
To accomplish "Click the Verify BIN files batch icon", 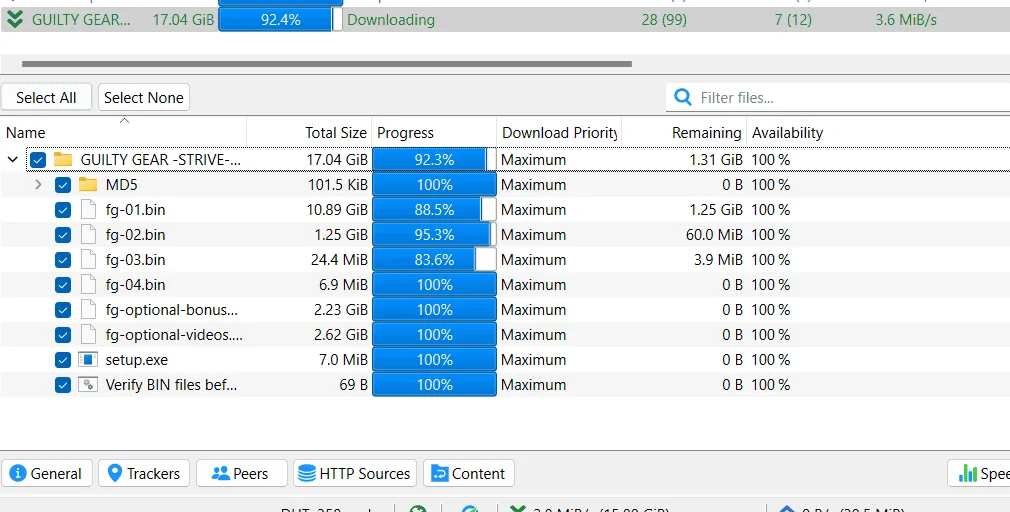I will pyautogui.click(x=88, y=384).
